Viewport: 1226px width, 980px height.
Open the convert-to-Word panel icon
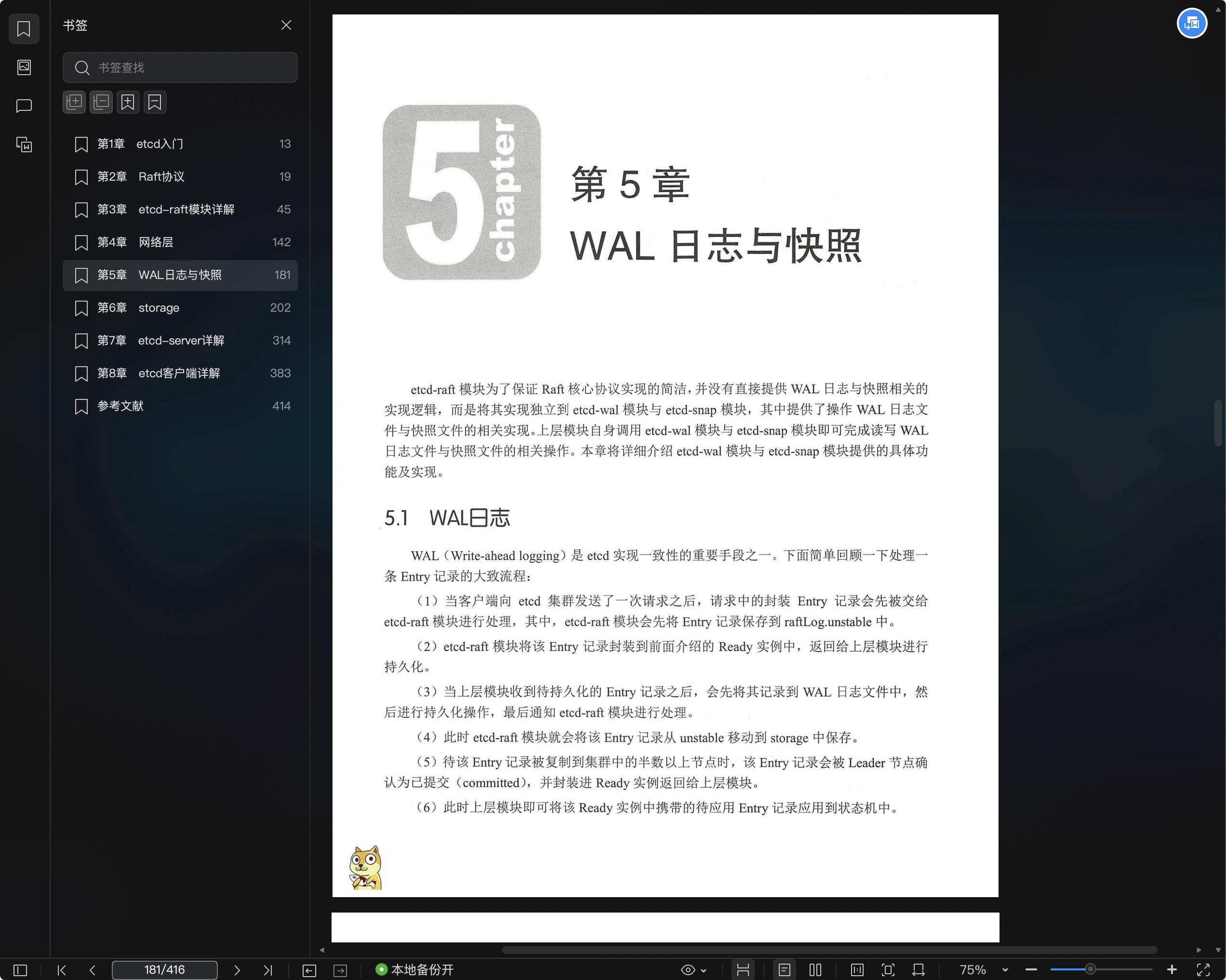tap(24, 145)
